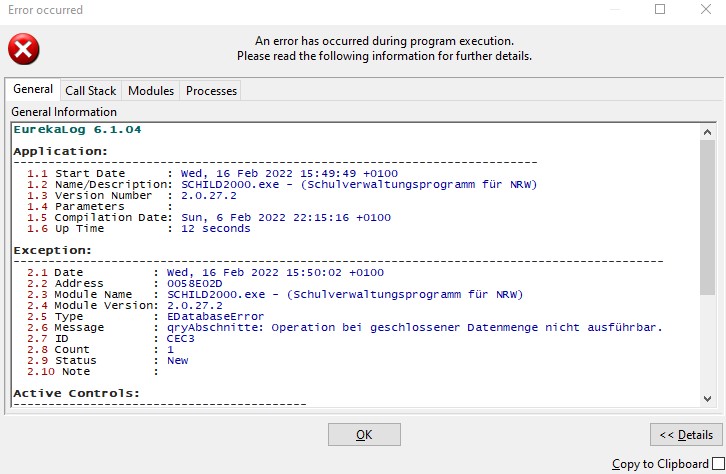This screenshot has width=726, height=474.
Task: Click the Exception date value 15:50:02
Action: tap(314, 273)
